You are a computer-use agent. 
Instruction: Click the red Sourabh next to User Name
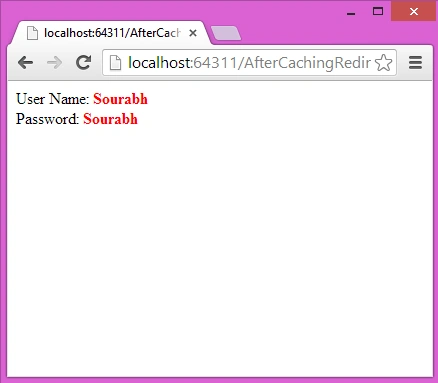[x=120, y=99]
